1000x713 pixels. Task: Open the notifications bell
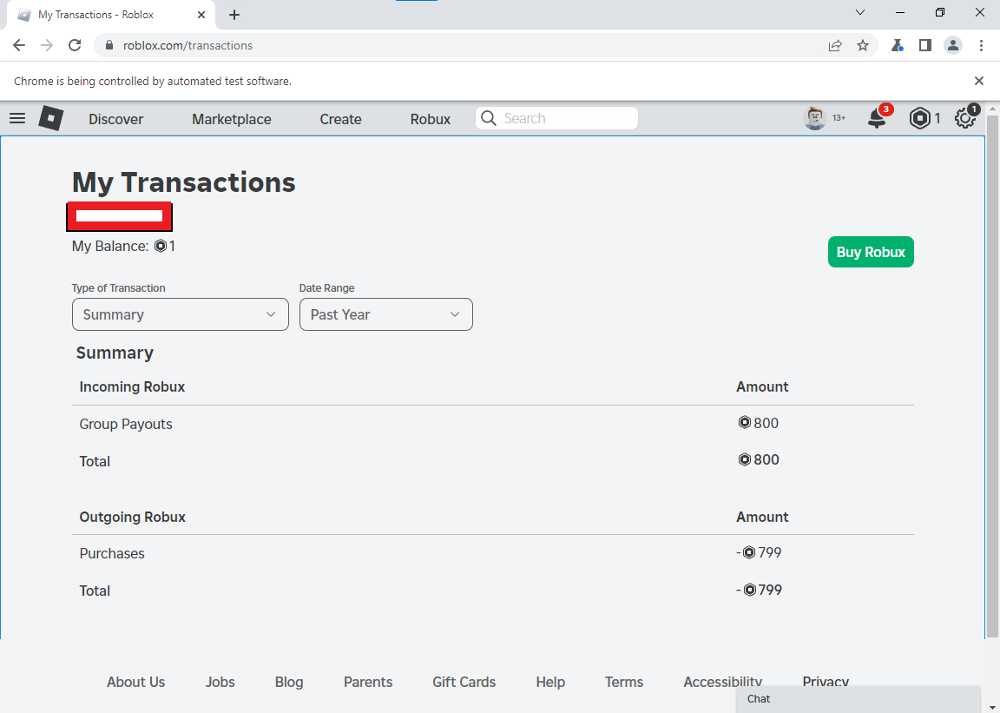click(878, 118)
